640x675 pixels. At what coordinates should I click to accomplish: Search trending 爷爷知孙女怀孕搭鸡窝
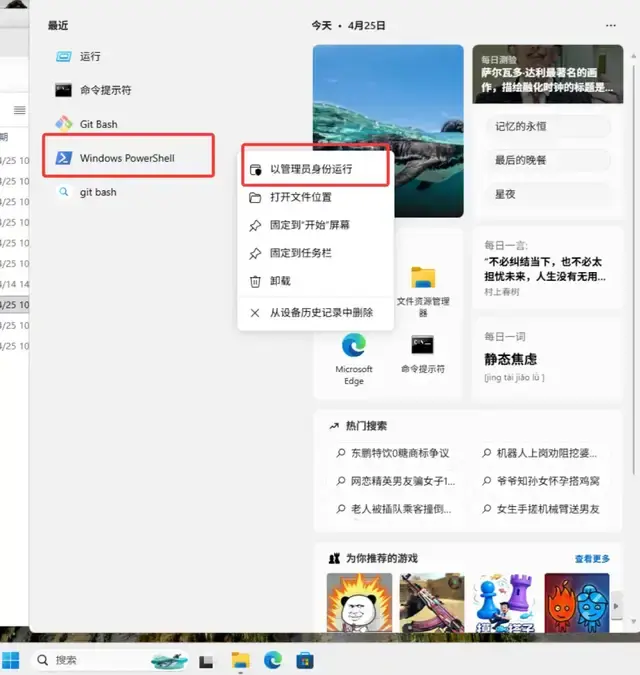(541, 481)
